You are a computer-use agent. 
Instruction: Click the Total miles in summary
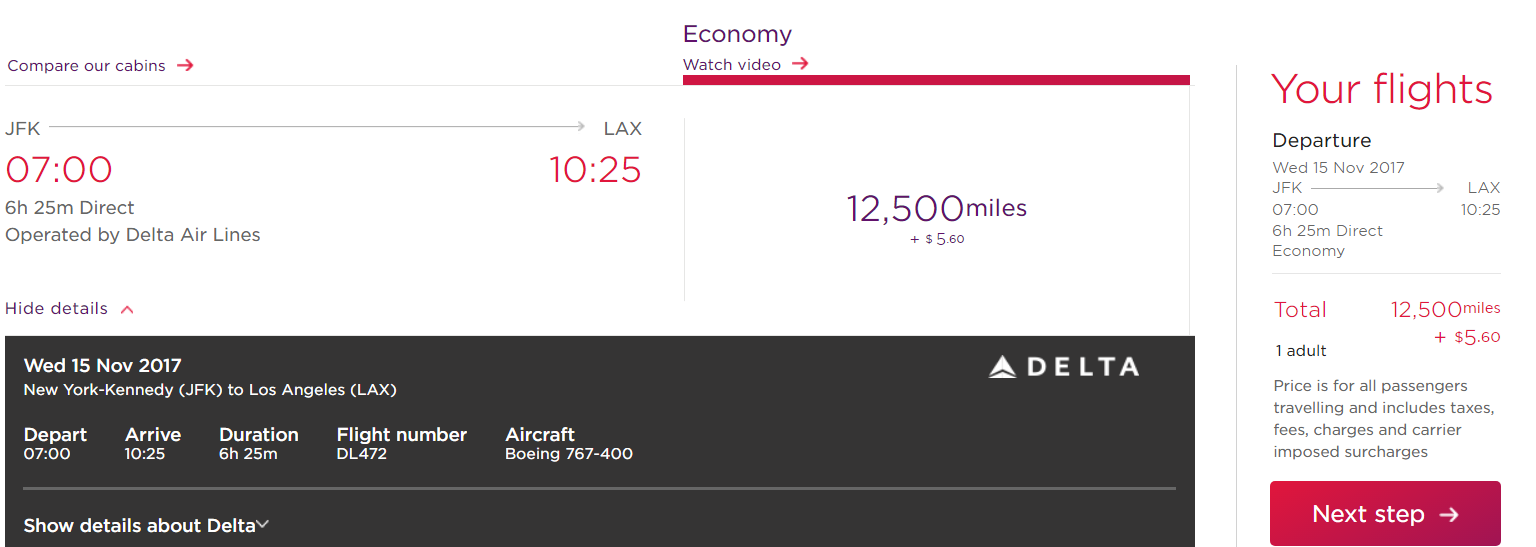pyautogui.click(x=1446, y=310)
